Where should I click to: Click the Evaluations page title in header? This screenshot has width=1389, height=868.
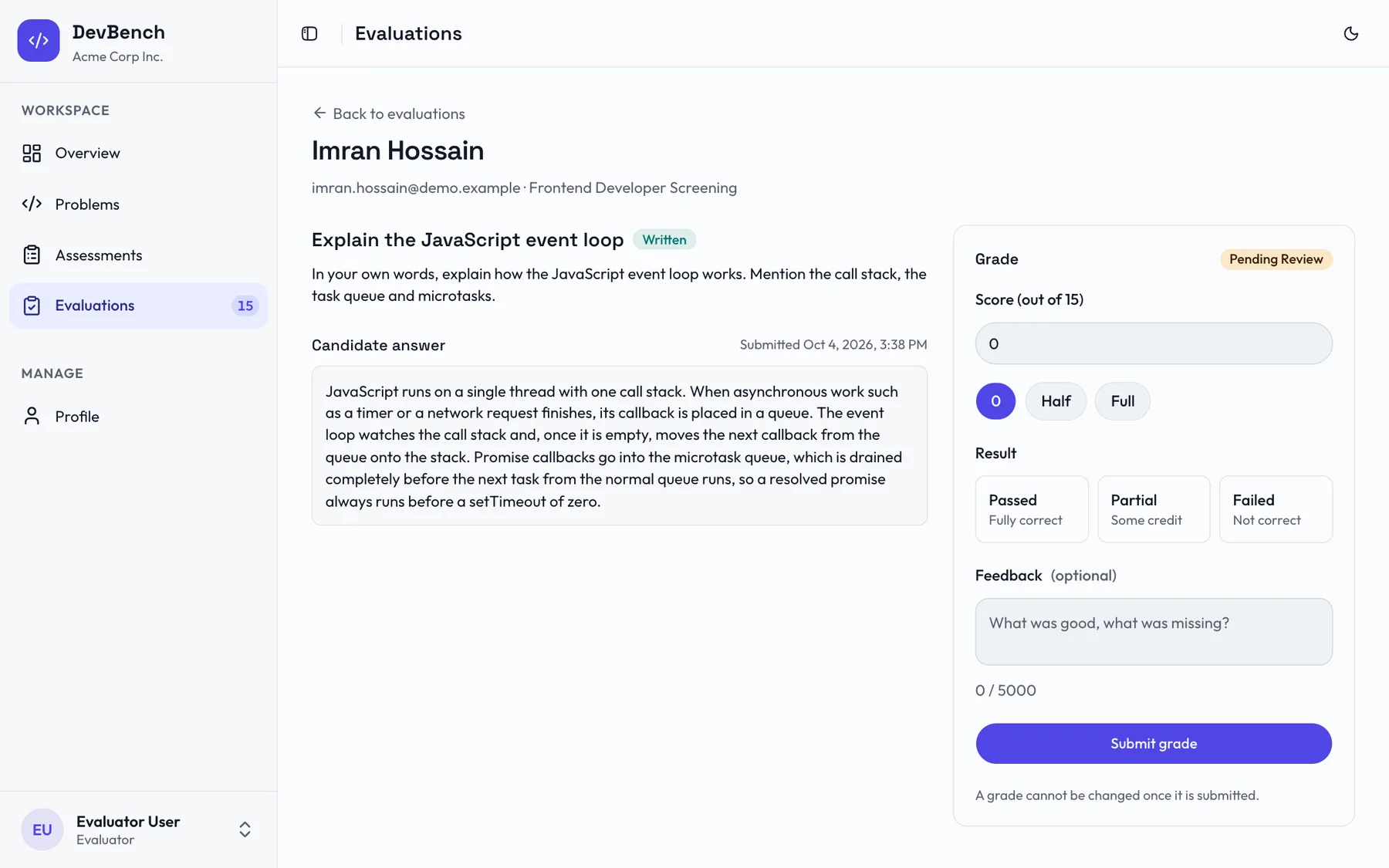(408, 33)
